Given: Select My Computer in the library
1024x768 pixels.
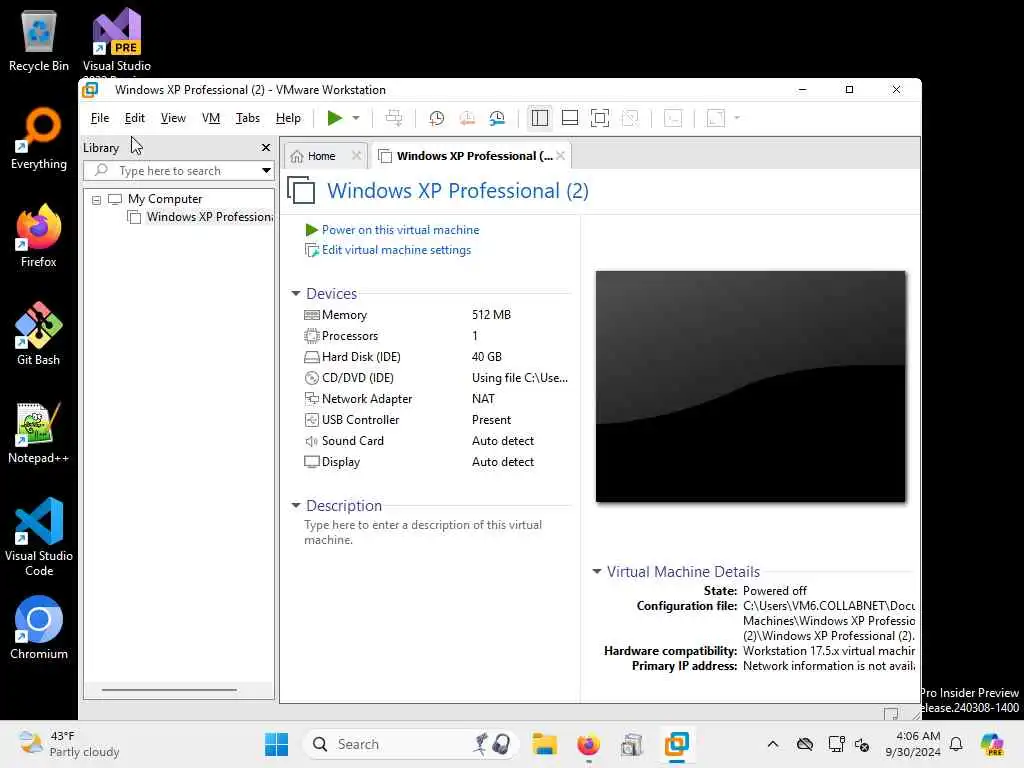Looking at the screenshot, I should [x=165, y=199].
